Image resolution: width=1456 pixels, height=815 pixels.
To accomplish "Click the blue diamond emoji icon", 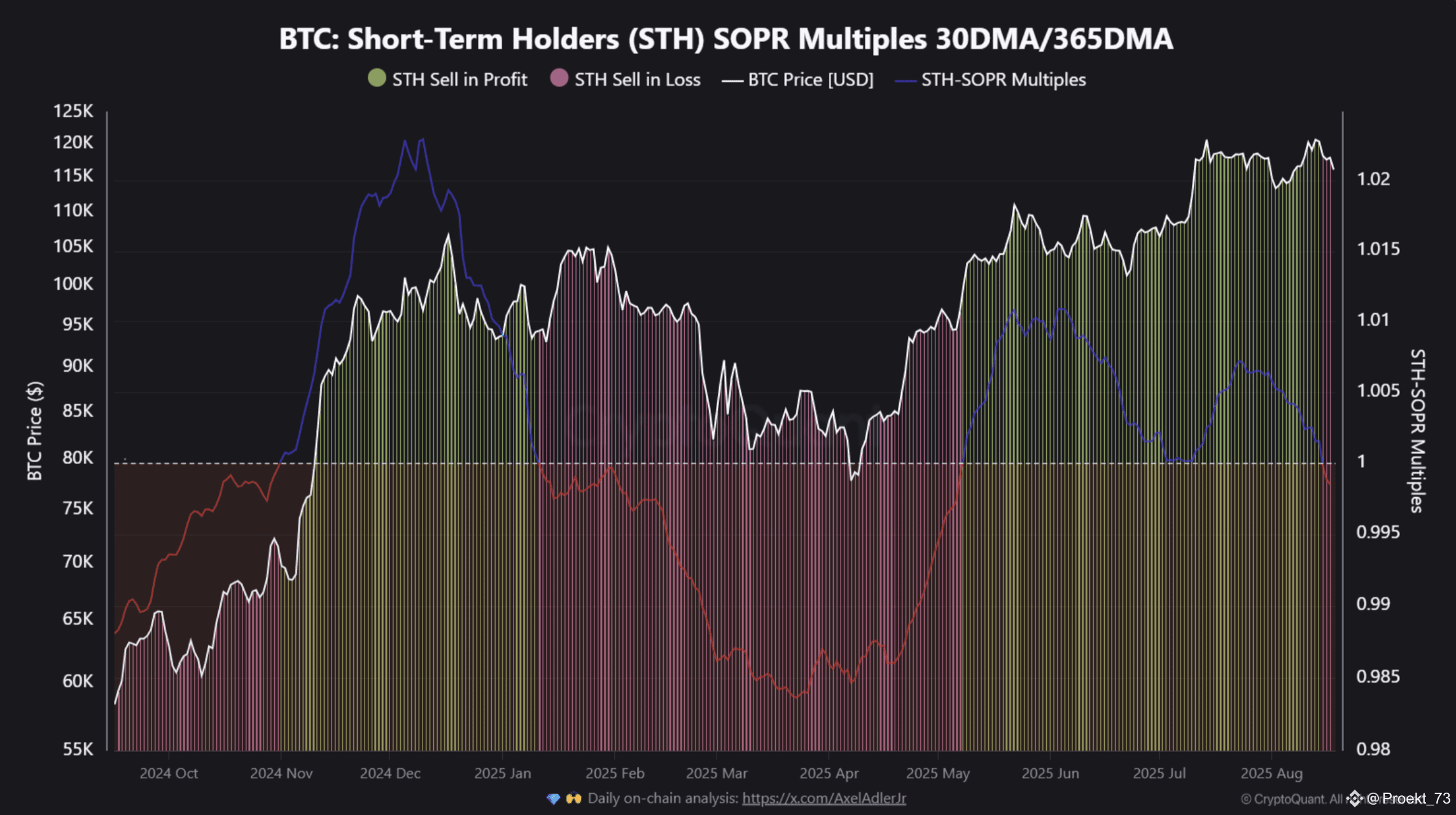I will tap(553, 798).
